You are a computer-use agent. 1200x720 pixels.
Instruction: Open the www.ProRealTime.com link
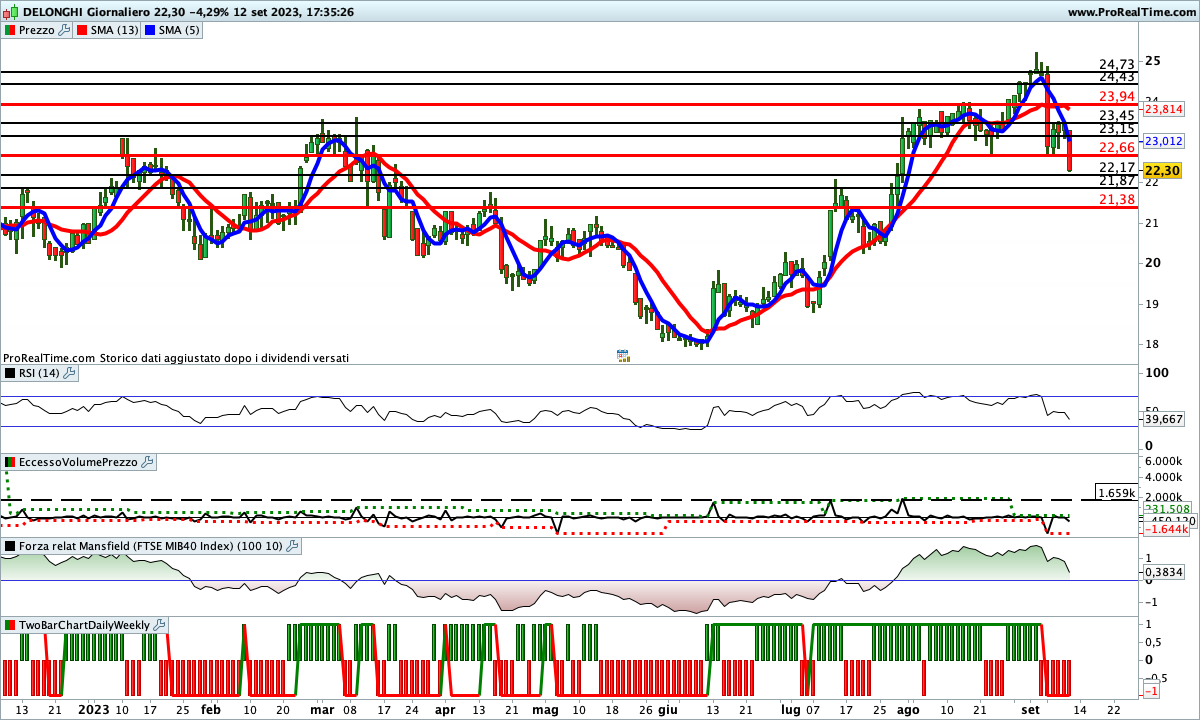[x=1132, y=12]
